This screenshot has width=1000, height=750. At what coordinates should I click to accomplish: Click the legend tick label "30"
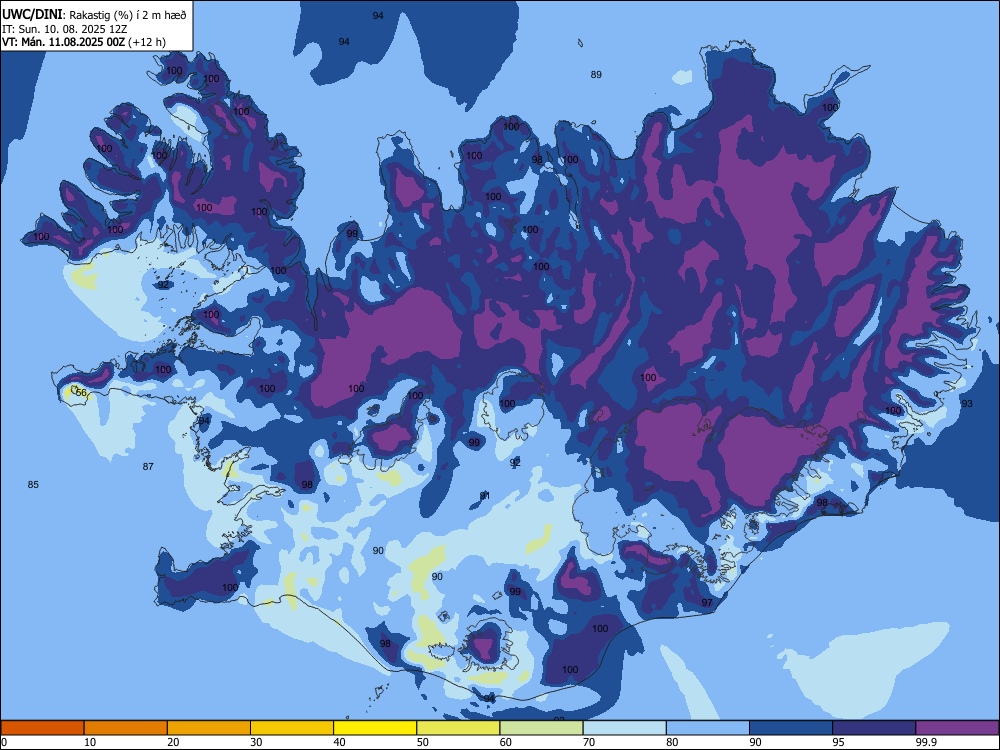tap(256, 742)
